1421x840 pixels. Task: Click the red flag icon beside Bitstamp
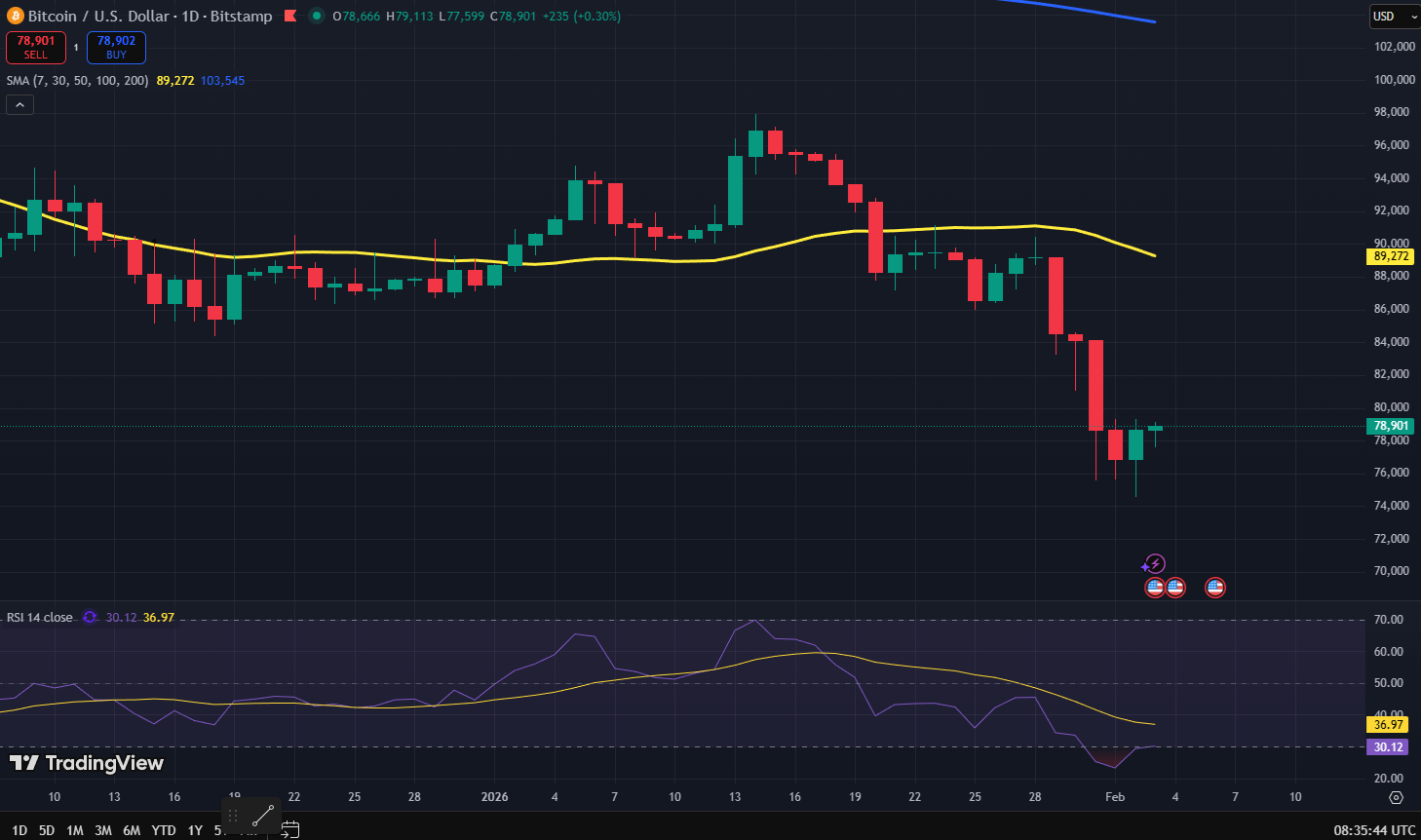pyautogui.click(x=289, y=16)
